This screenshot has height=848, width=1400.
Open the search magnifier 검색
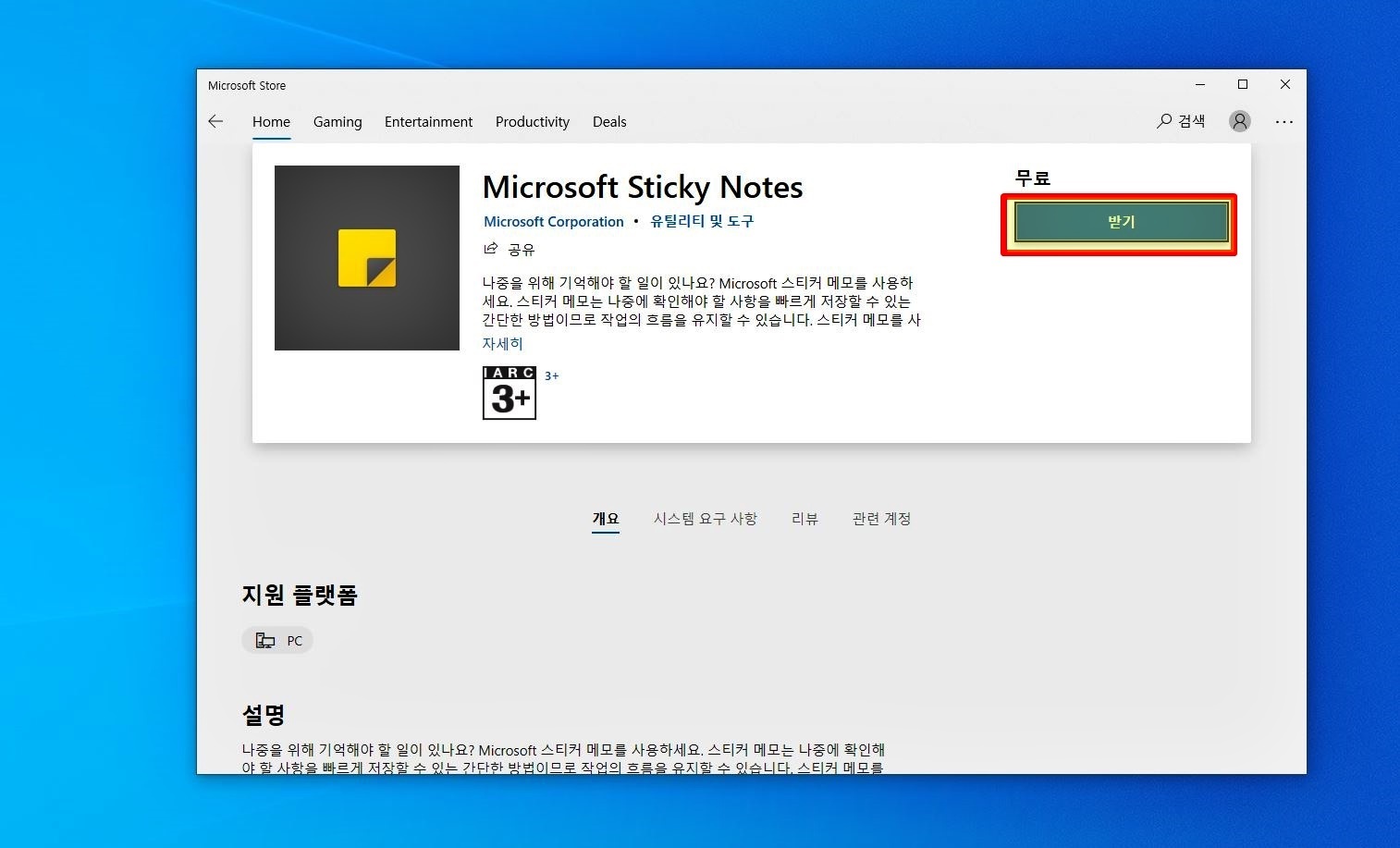(1181, 121)
